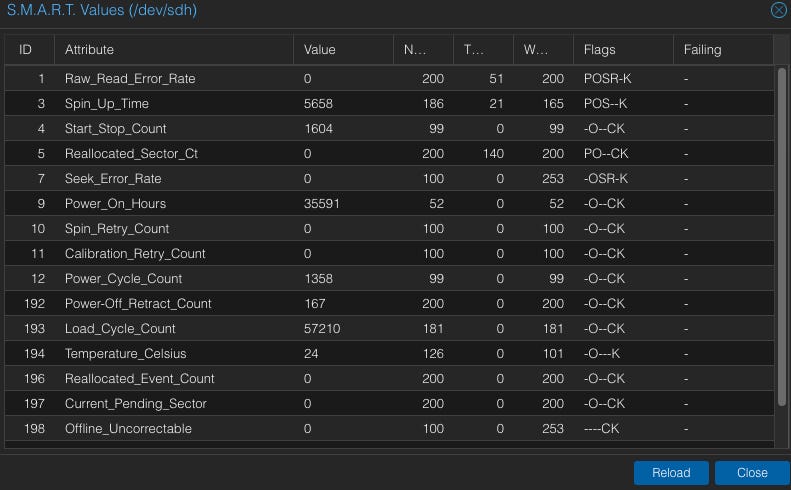
Task: Click the value 24 for Temperature_Celsius
Action: point(311,353)
